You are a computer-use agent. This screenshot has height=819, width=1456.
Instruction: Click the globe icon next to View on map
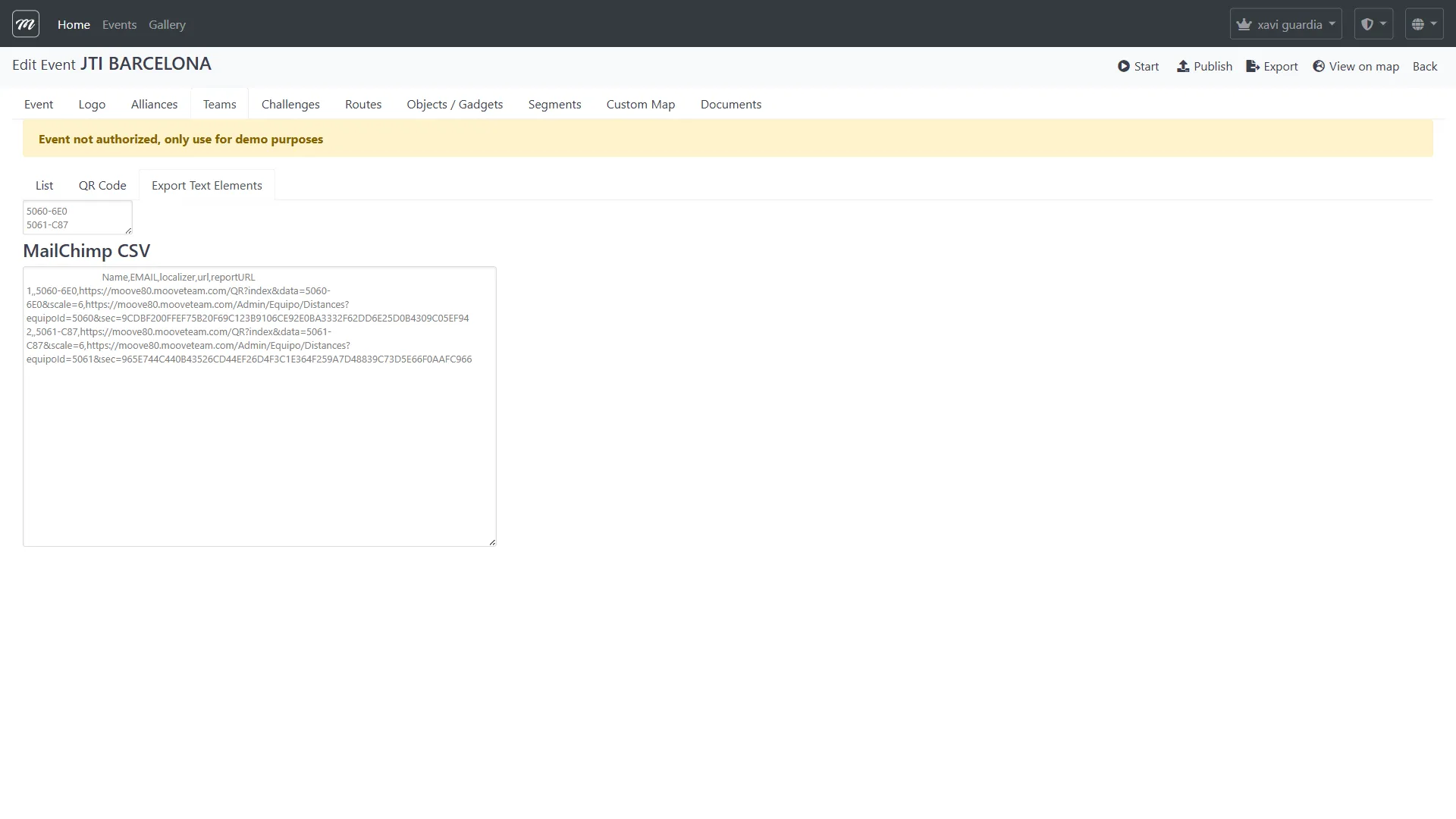(x=1318, y=66)
